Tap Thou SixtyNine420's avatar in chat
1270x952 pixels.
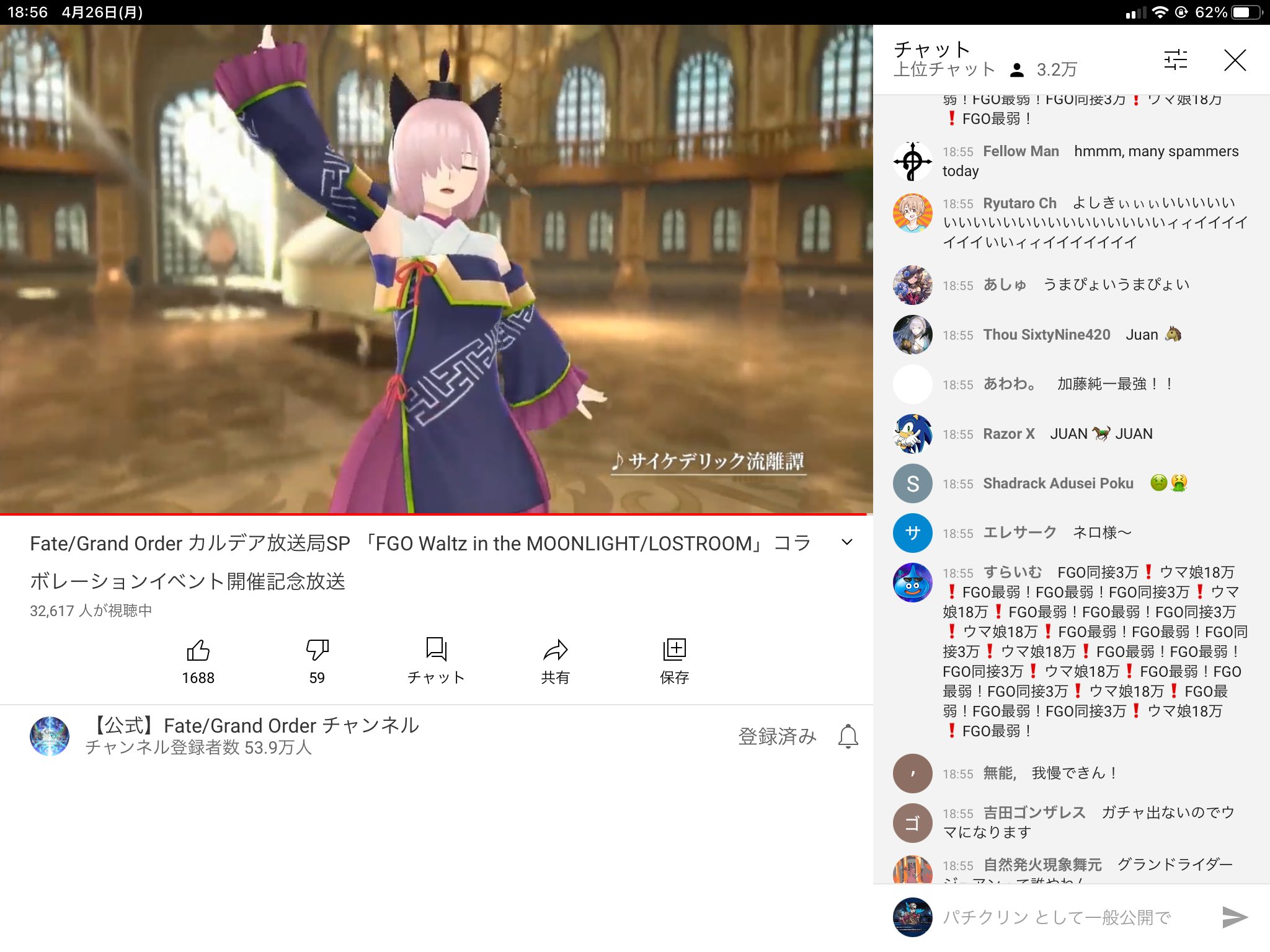(912, 335)
